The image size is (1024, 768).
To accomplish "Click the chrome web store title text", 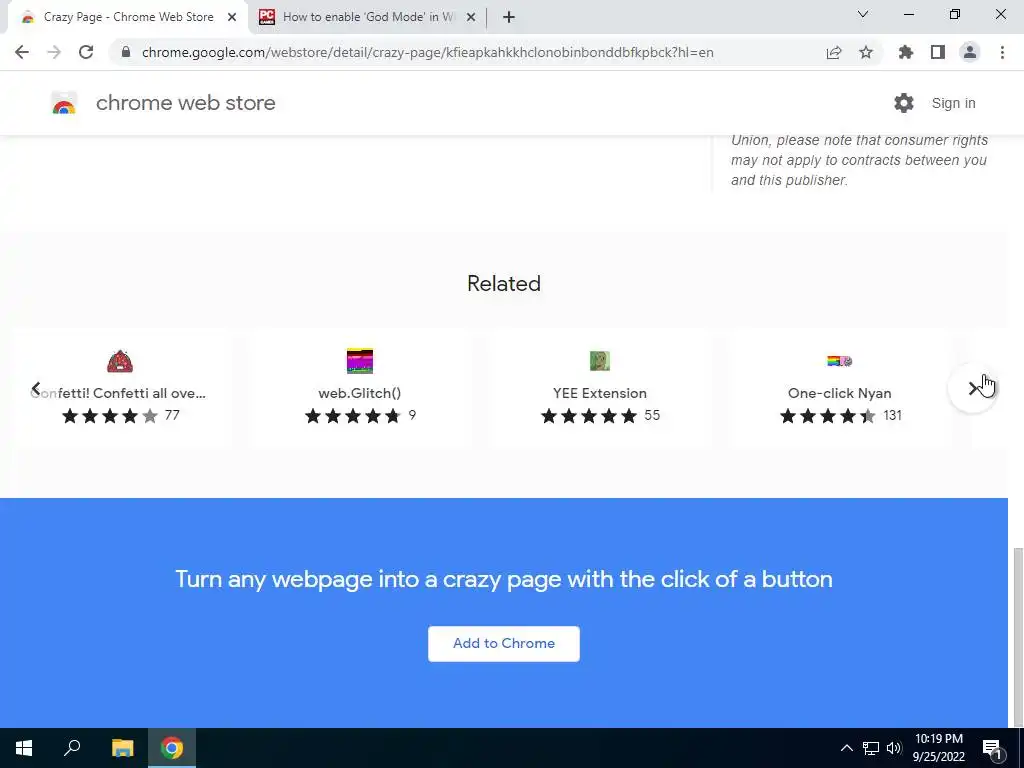I will click(x=185, y=103).
